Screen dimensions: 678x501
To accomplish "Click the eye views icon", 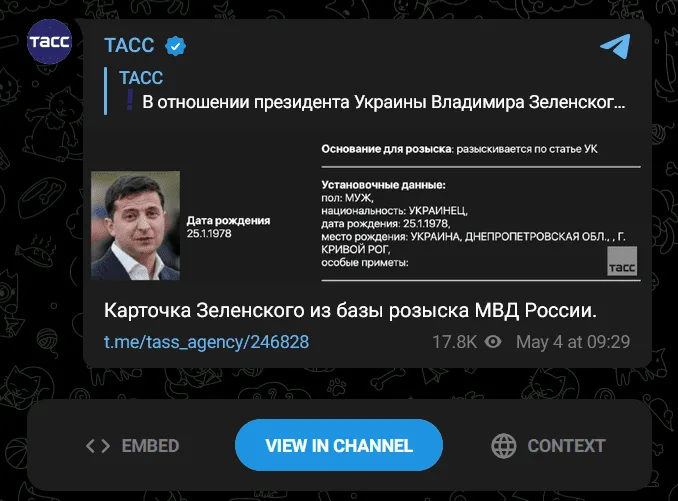I will (x=493, y=342).
